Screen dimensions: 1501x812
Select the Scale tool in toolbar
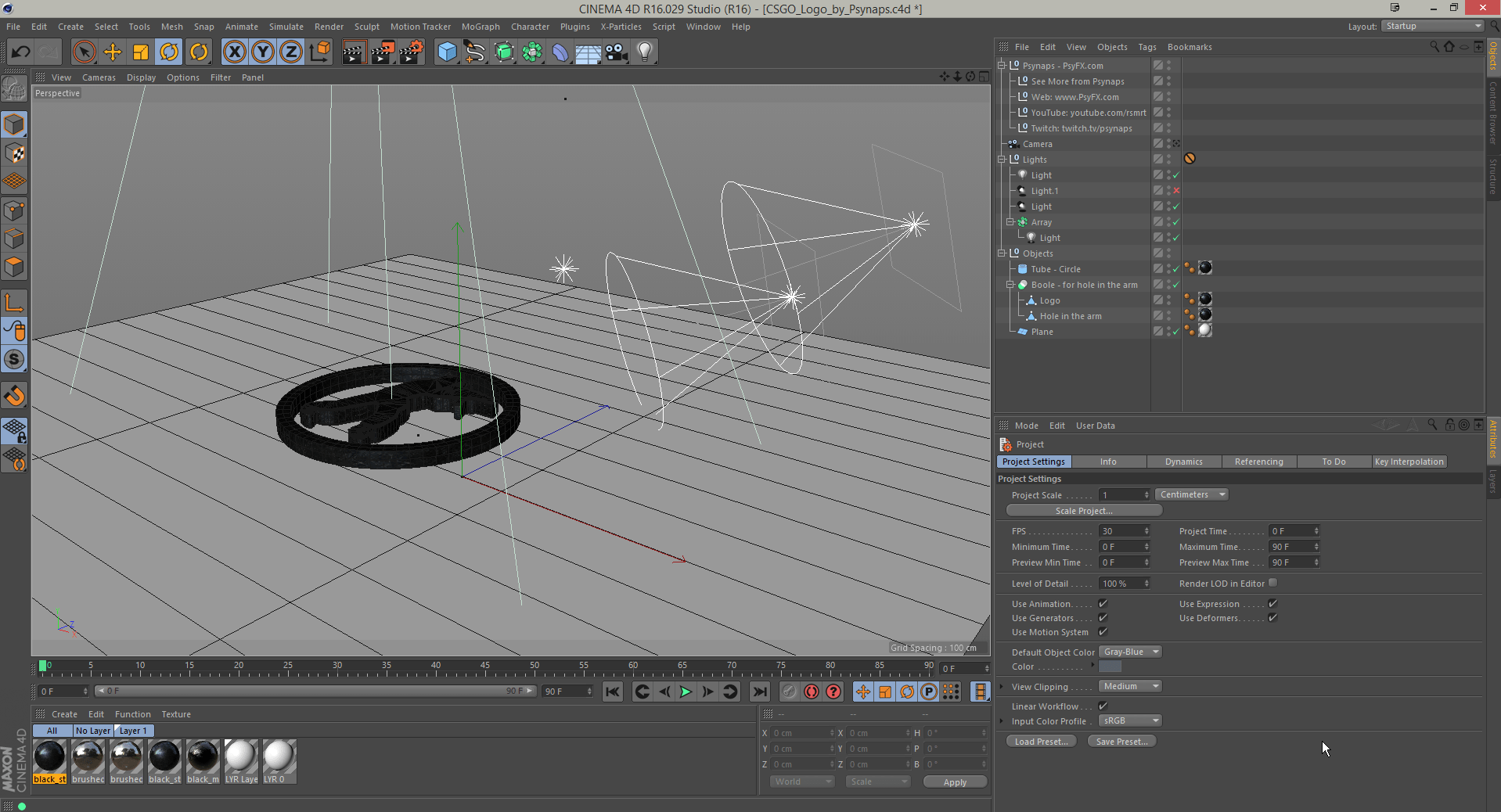[141, 52]
